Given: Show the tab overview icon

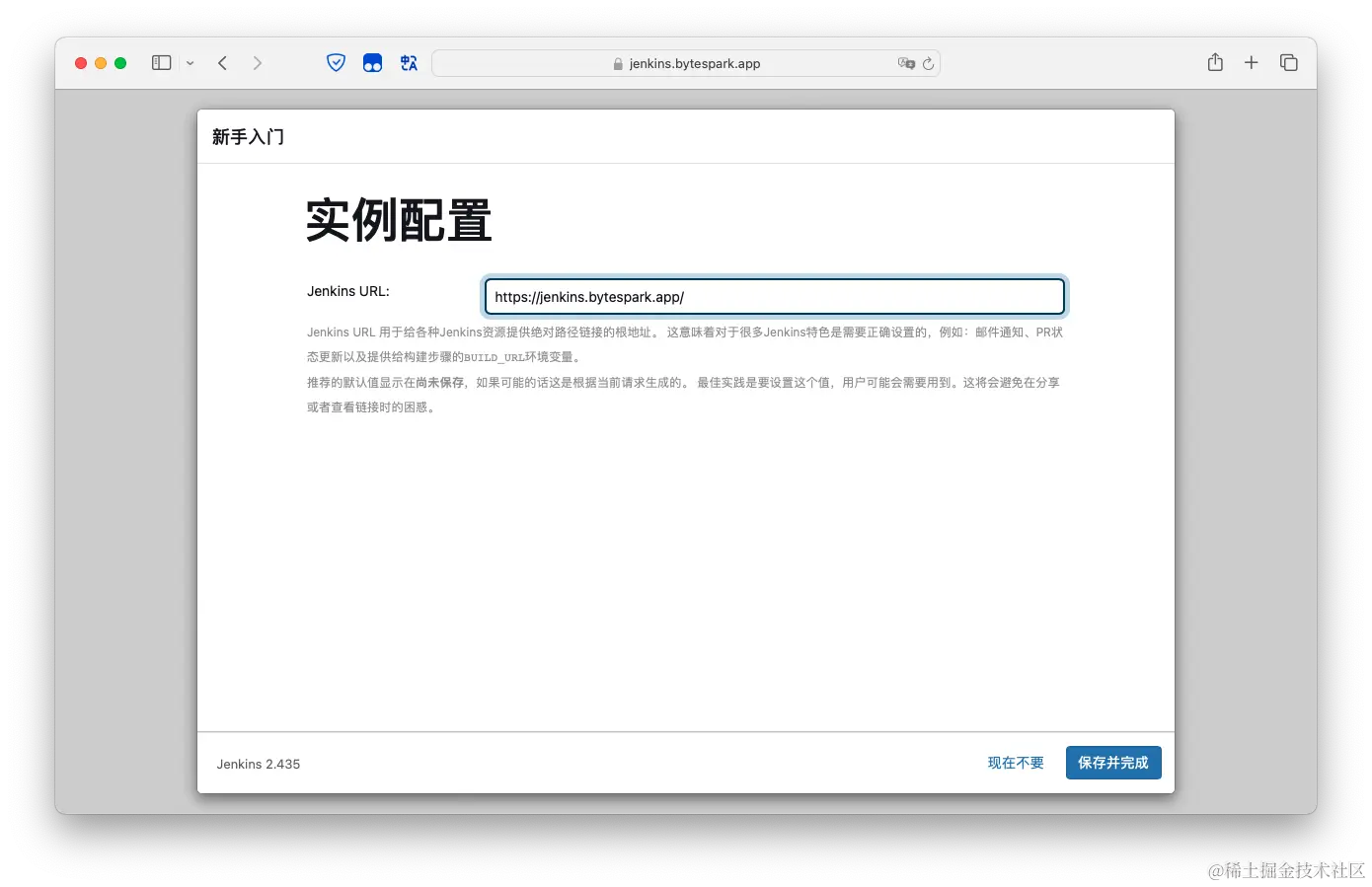Looking at the screenshot, I should (1289, 61).
